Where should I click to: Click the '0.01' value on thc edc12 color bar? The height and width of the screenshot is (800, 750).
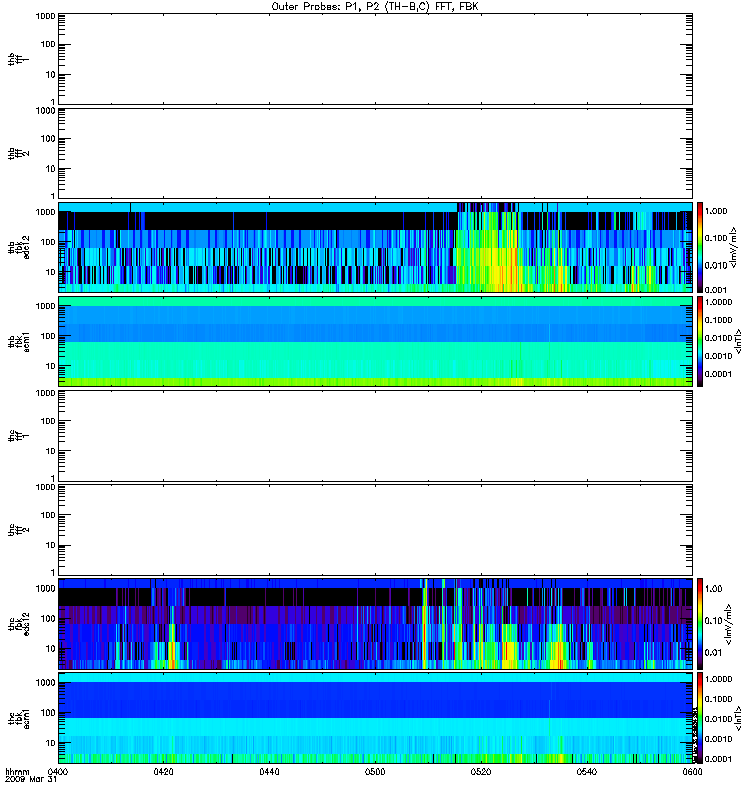coord(714,652)
